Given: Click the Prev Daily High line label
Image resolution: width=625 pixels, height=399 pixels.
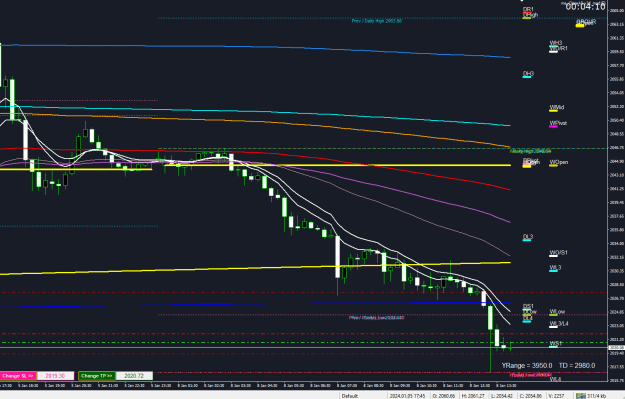Looking at the screenshot, I should [377, 21].
